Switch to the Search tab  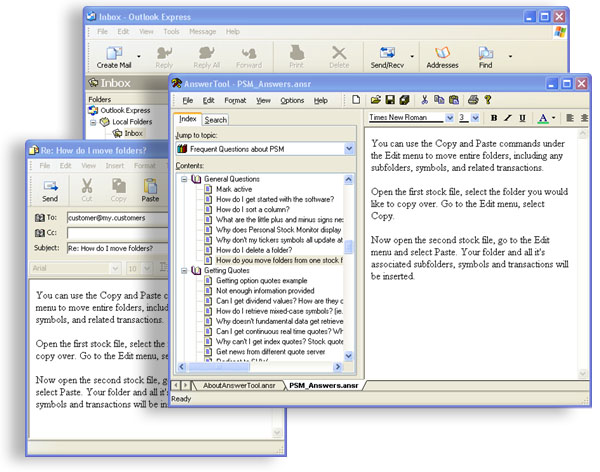tap(215, 120)
